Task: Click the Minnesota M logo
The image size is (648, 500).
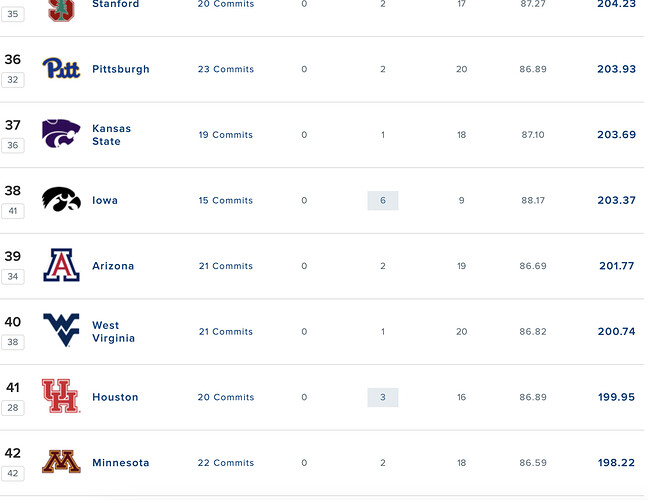Action: (x=61, y=461)
